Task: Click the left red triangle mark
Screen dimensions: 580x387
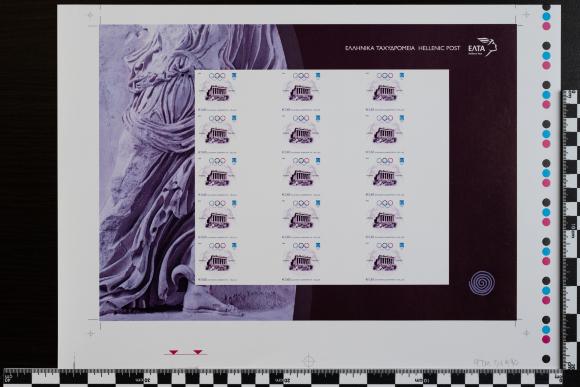Action: [x=173, y=352]
